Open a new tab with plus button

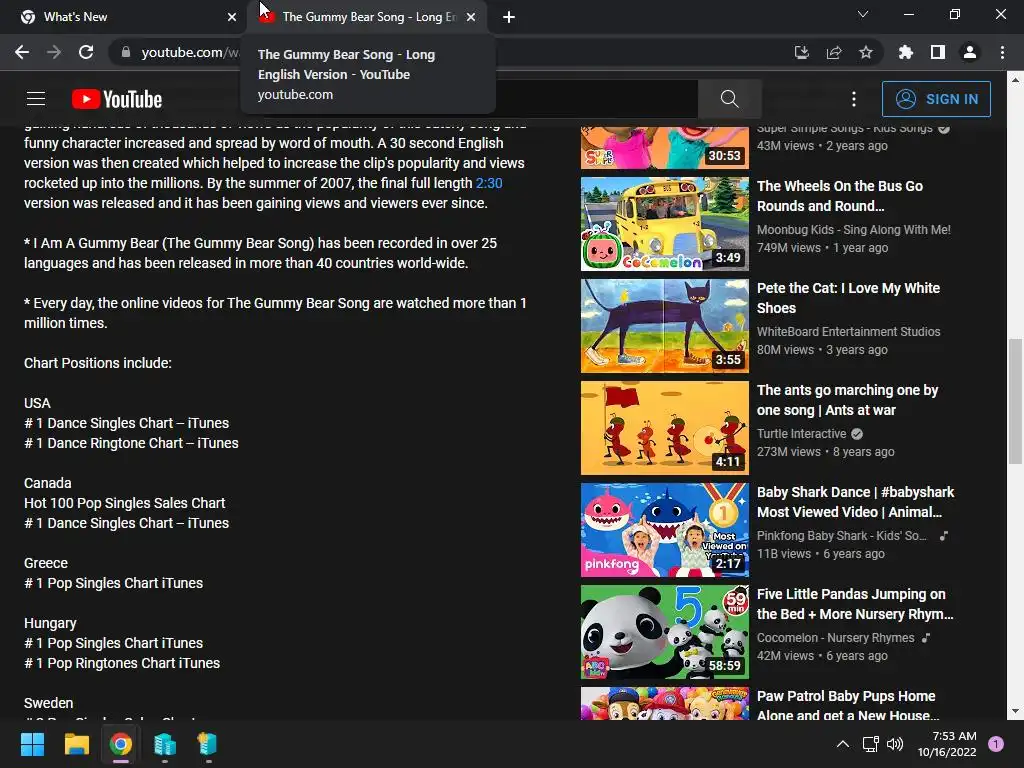pyautogui.click(x=509, y=17)
